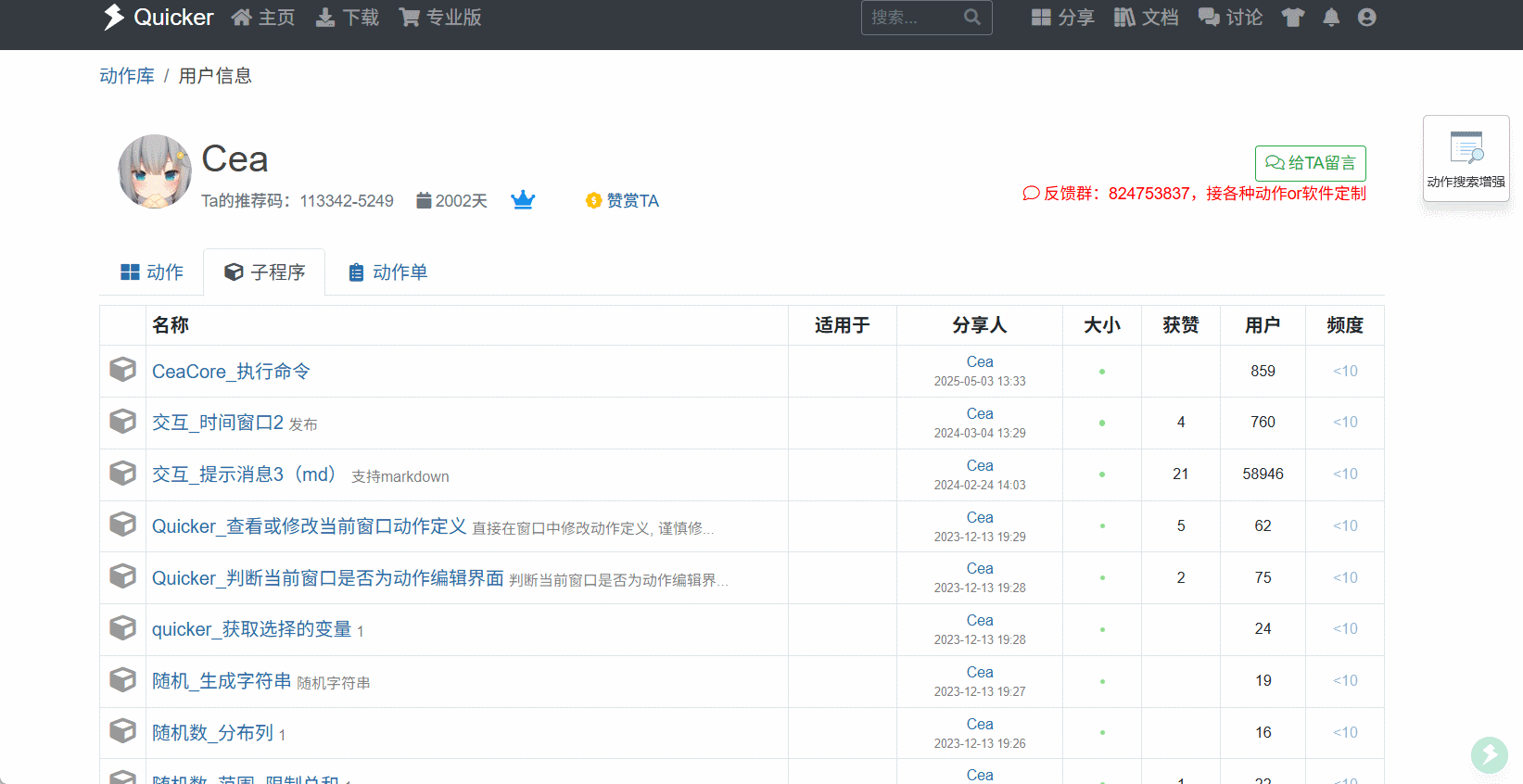Open Quicker_判断当前窗口是否为动作编辑界面 link
This screenshot has width=1523, height=784.
327,578
